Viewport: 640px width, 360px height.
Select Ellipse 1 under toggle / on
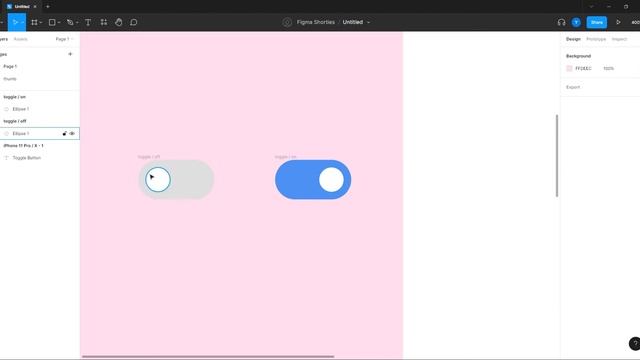[x=21, y=109]
